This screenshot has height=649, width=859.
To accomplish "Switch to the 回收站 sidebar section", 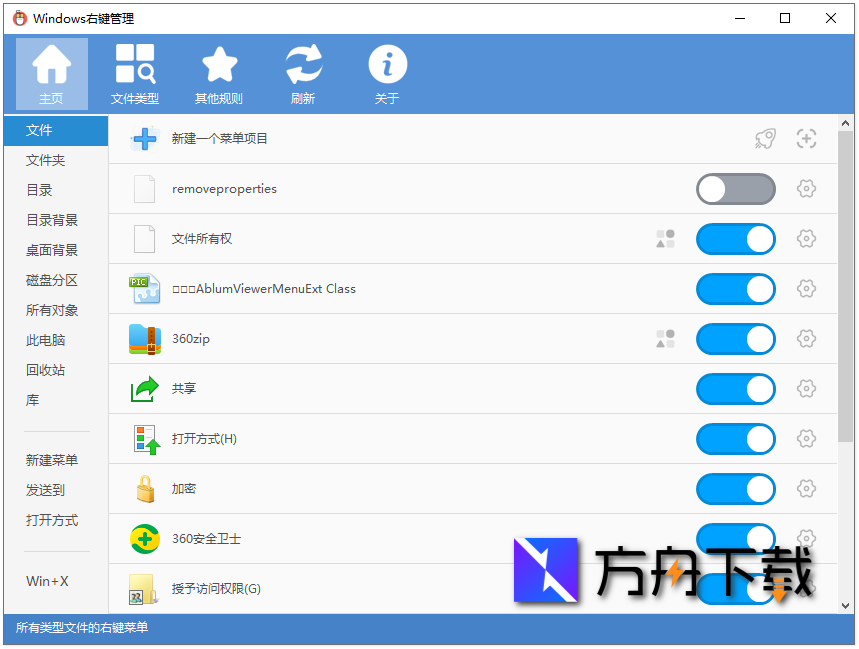I will pyautogui.click(x=44, y=370).
